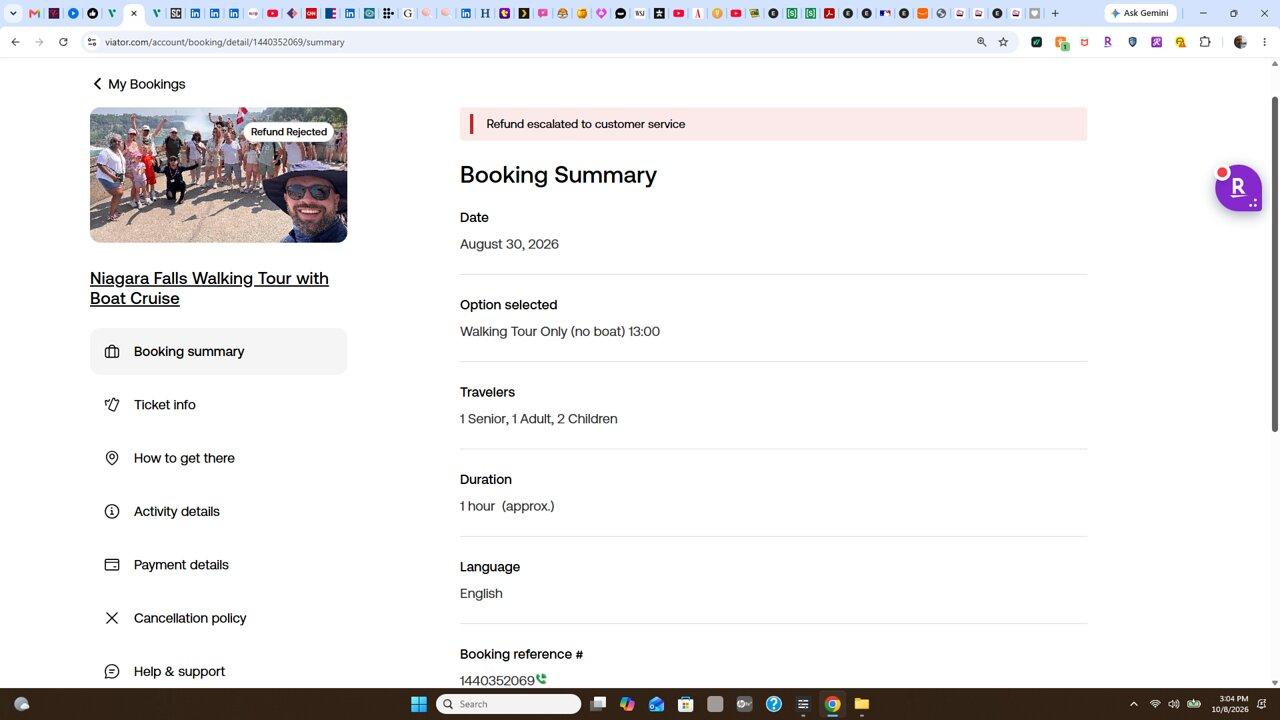Viewport: 1280px width, 720px height.
Task: Select Booking summary in the sidebar
Action: point(218,352)
